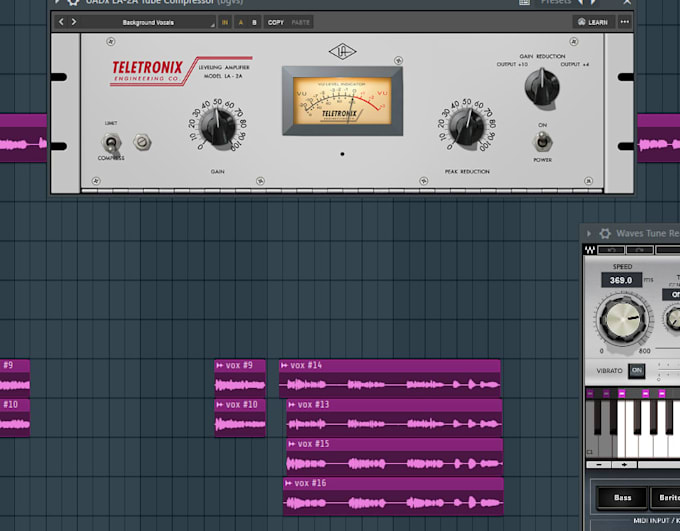680x531 pixels.
Task: Click keyboard shift minus button
Action: coord(599,465)
